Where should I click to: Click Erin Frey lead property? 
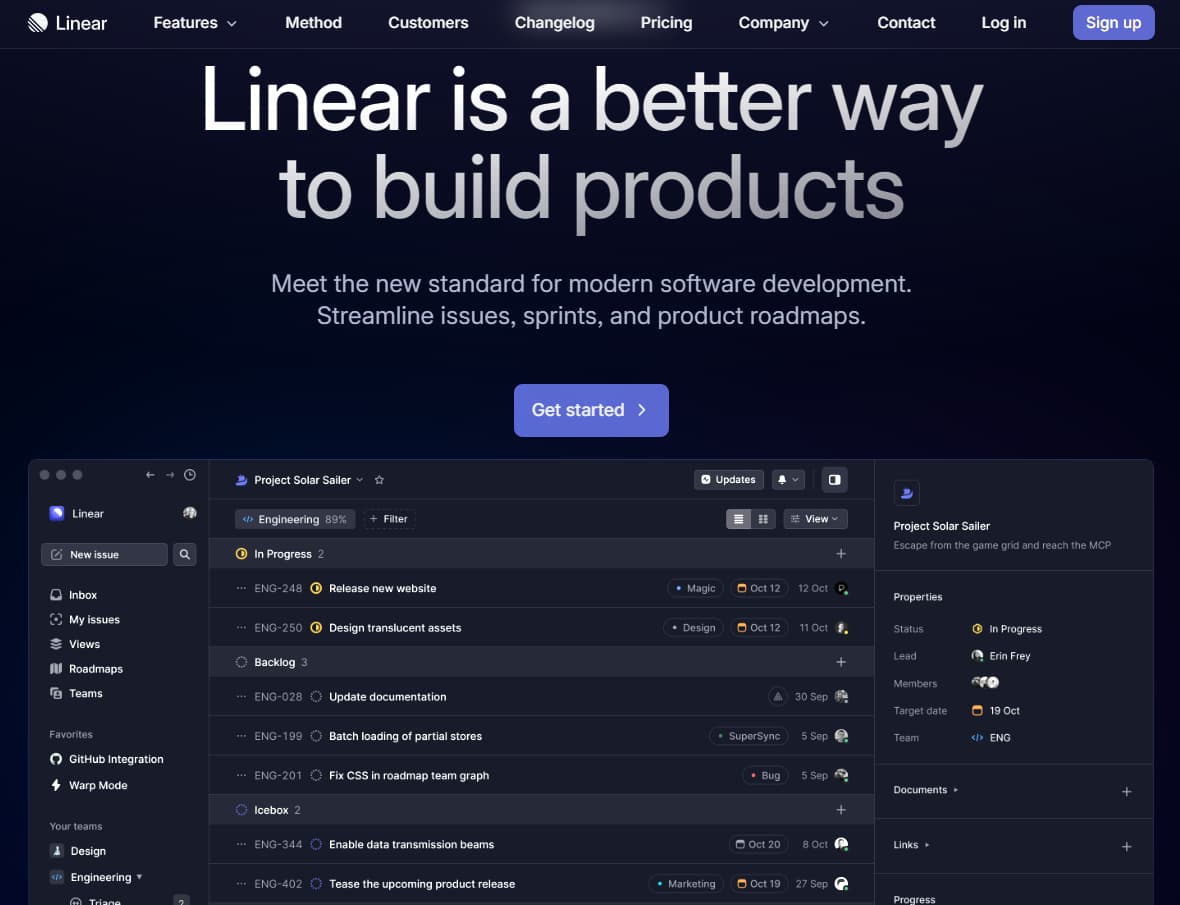coord(1001,656)
